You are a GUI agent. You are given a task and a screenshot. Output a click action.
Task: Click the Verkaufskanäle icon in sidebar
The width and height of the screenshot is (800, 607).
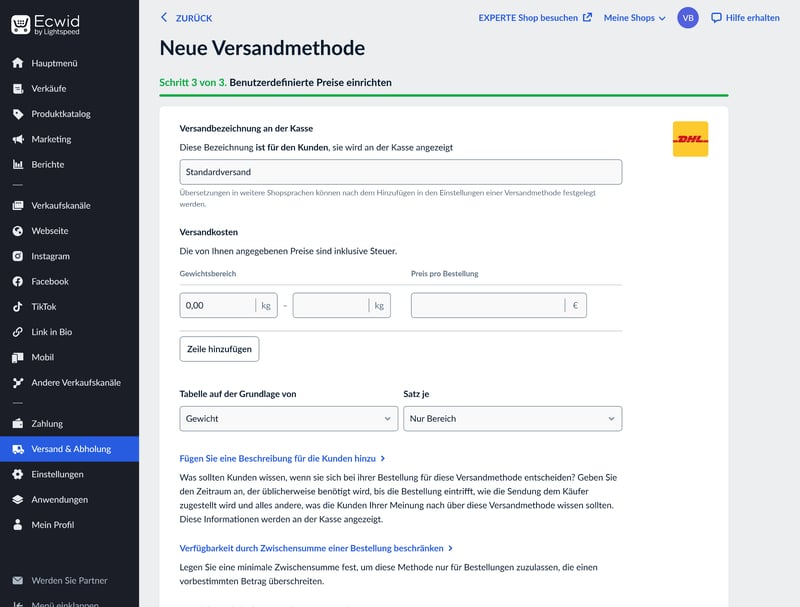pos(18,206)
